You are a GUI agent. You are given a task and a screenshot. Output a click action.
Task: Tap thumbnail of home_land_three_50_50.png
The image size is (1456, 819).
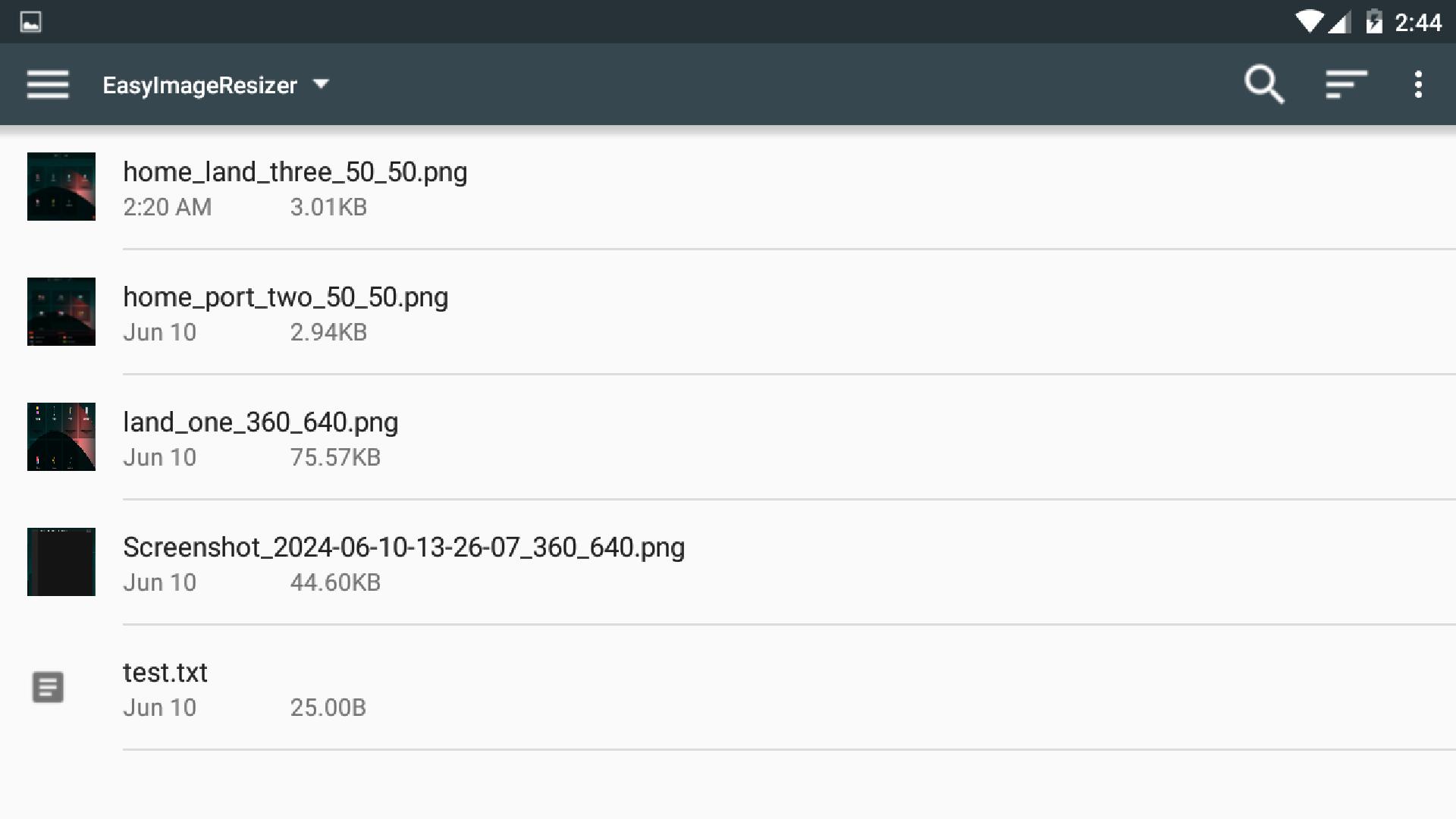[61, 187]
